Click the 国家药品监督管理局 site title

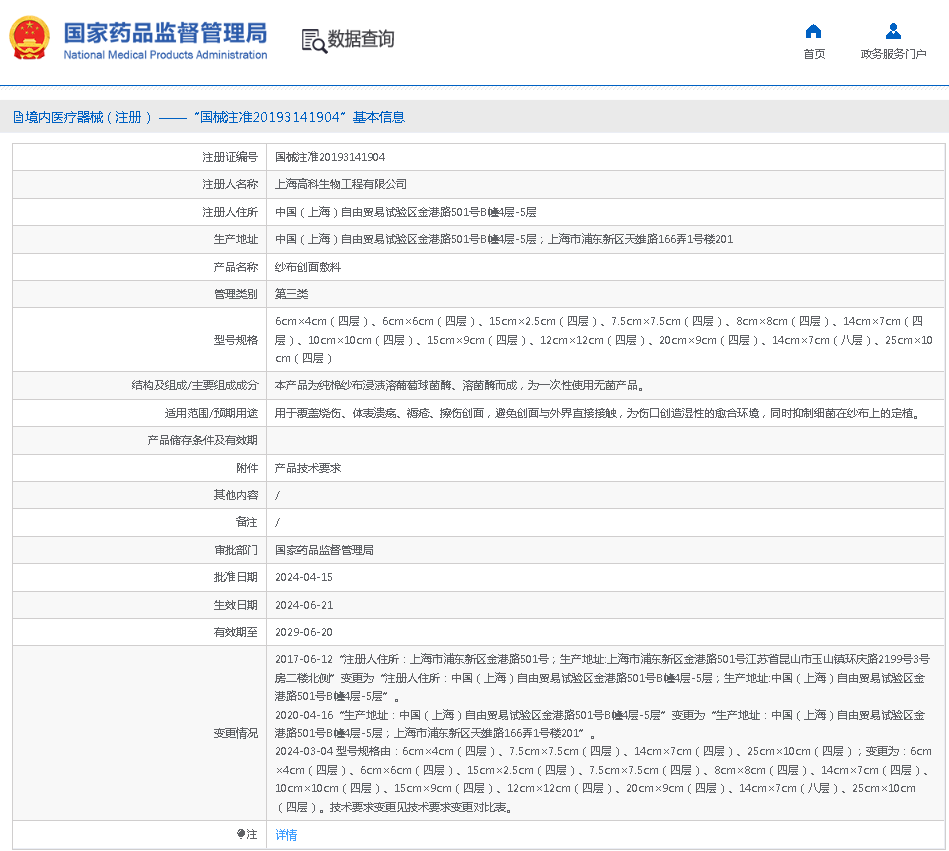[165, 32]
